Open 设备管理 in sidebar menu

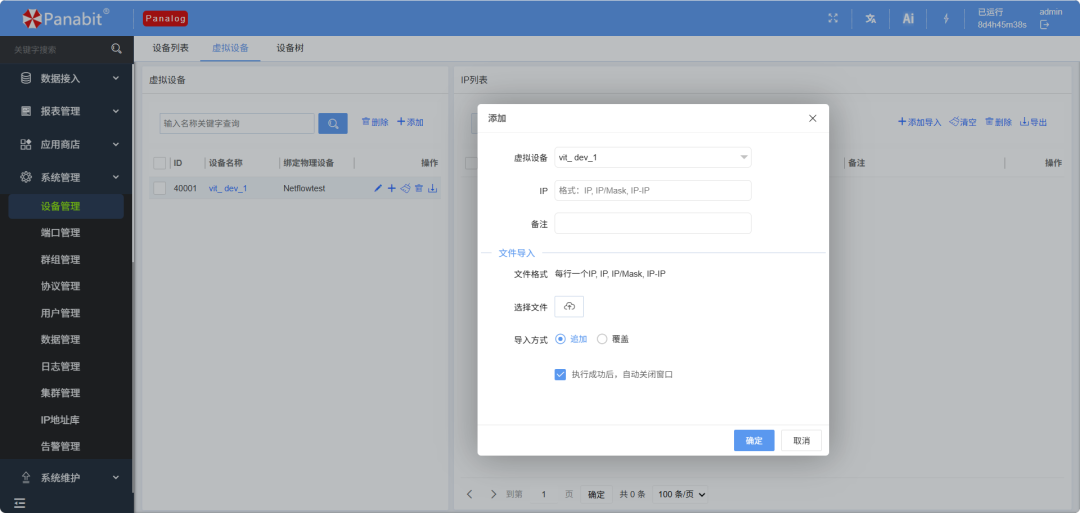[66, 207]
